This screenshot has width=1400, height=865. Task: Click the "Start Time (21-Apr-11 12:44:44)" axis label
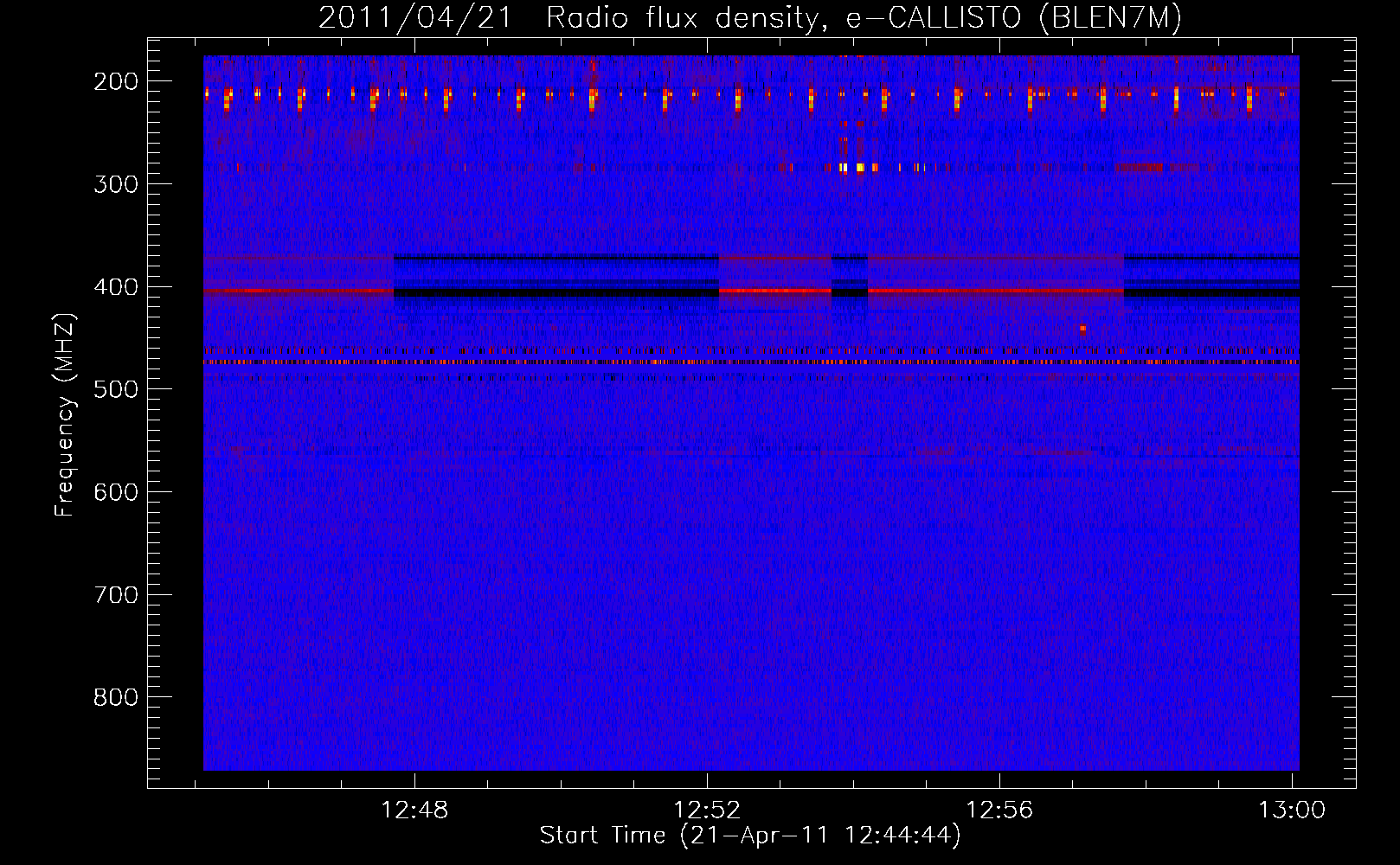click(x=750, y=835)
